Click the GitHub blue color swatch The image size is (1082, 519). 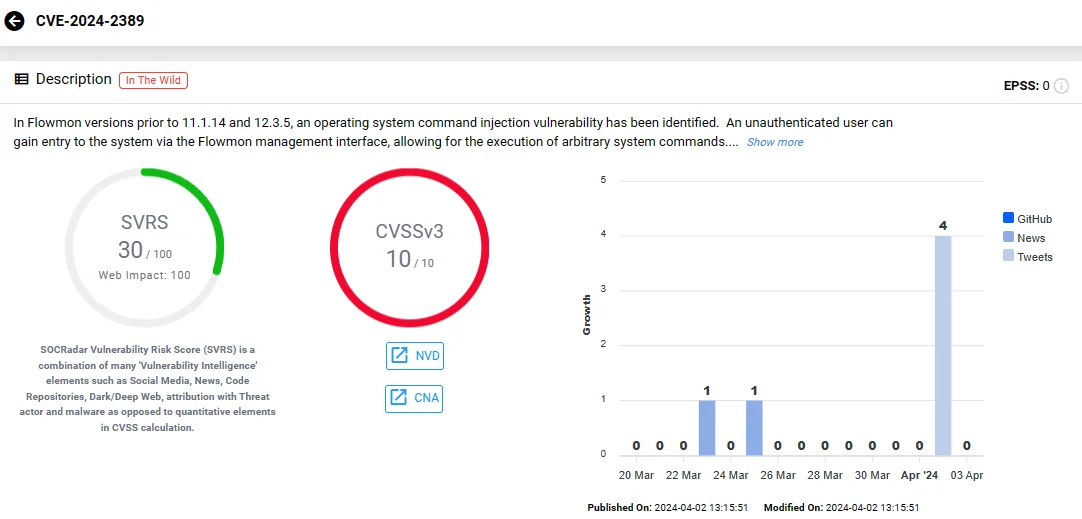[x=1008, y=218]
